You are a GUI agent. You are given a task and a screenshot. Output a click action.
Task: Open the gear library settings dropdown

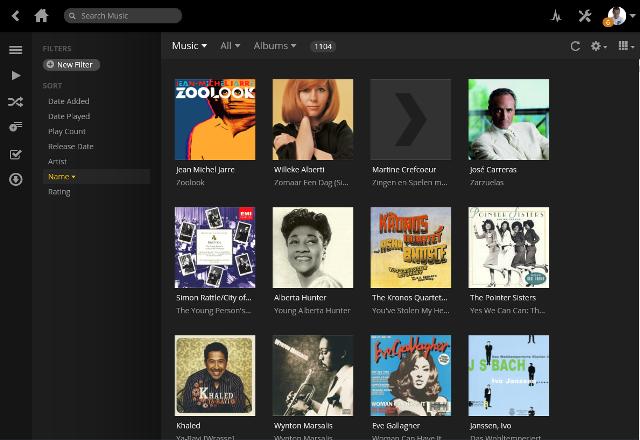point(598,46)
